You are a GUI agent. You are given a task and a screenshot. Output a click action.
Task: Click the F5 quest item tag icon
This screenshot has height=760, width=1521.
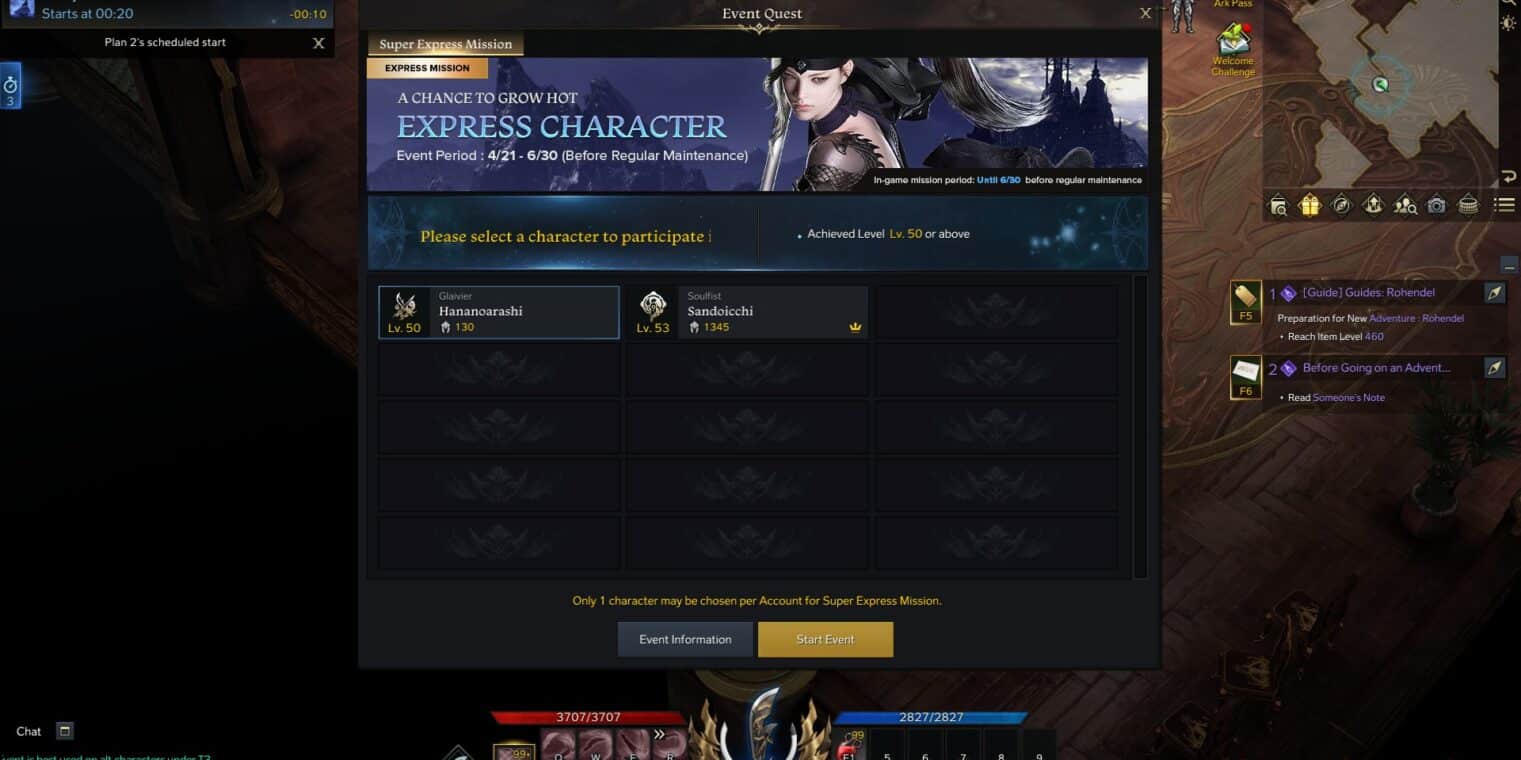click(x=1245, y=302)
